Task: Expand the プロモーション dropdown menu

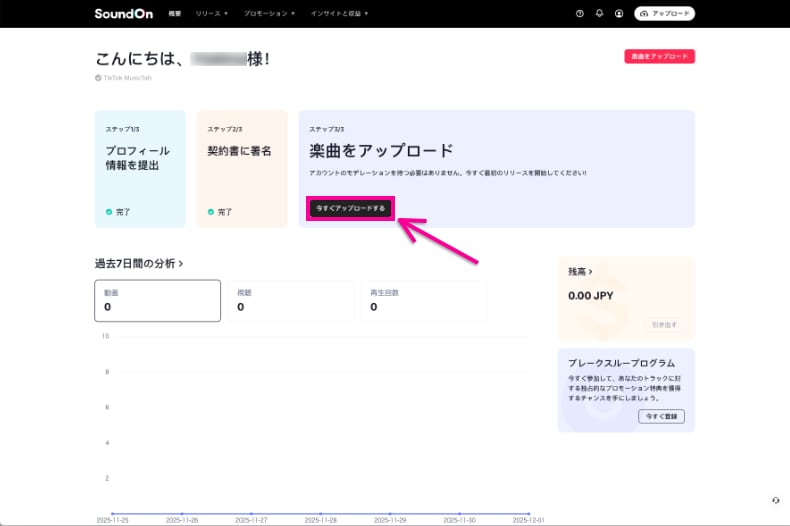Action: (x=269, y=14)
